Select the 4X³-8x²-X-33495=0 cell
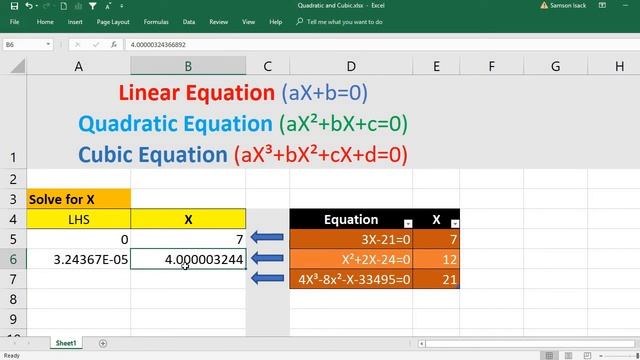The image size is (640, 360). [x=351, y=279]
